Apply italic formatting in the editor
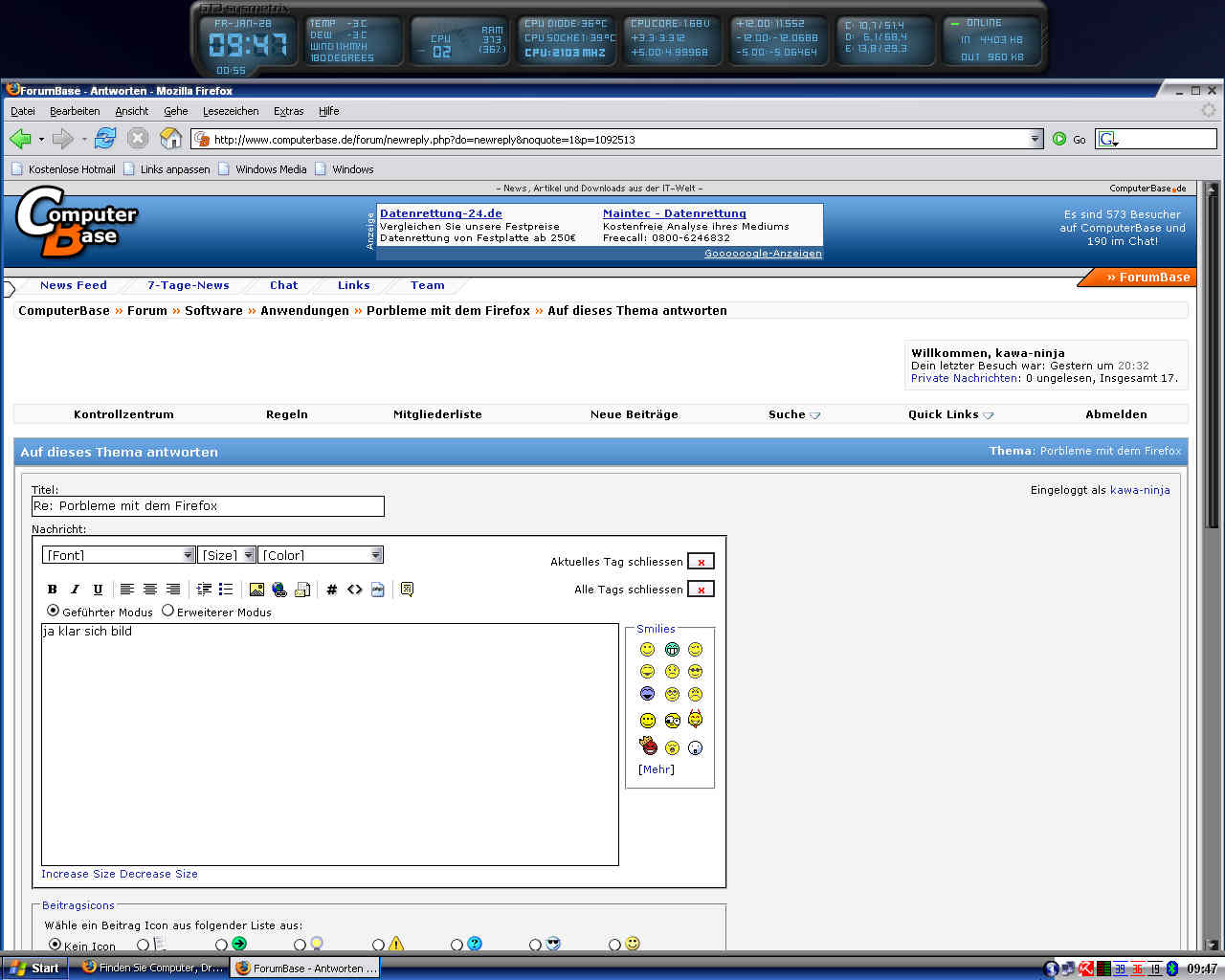The height and width of the screenshot is (980, 1225). [x=75, y=590]
